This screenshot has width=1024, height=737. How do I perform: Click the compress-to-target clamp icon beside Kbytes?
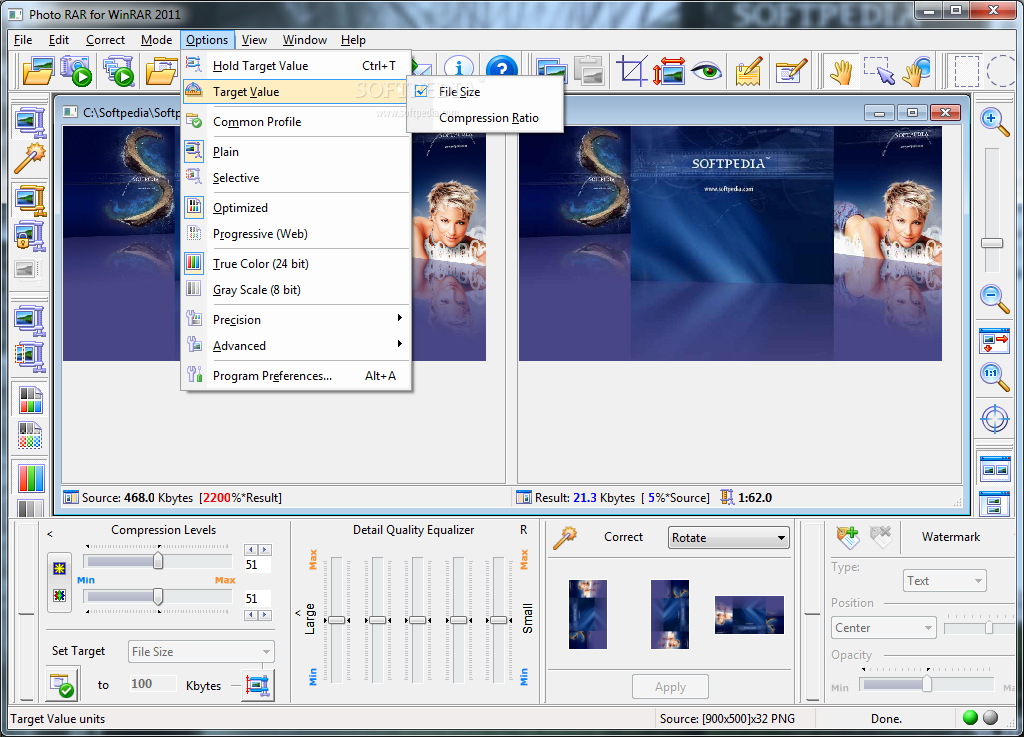(x=257, y=685)
